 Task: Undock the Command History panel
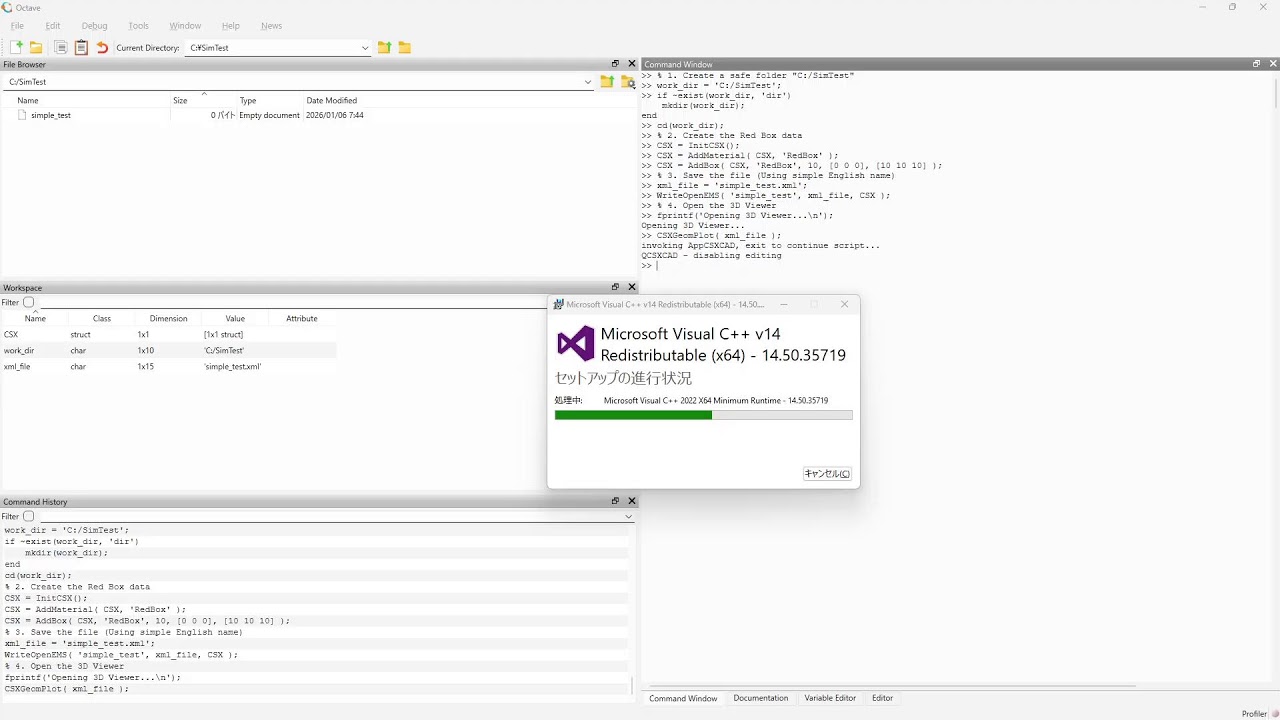coord(616,501)
